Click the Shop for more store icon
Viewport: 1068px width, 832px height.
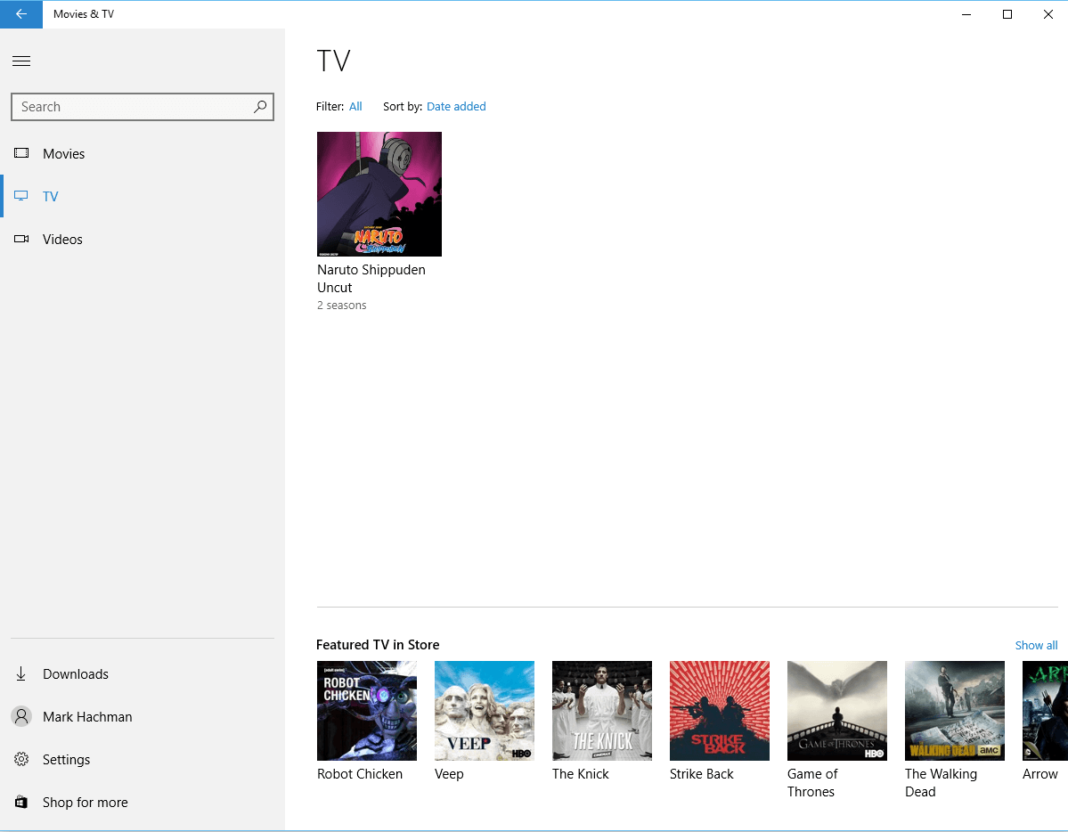tap(21, 802)
